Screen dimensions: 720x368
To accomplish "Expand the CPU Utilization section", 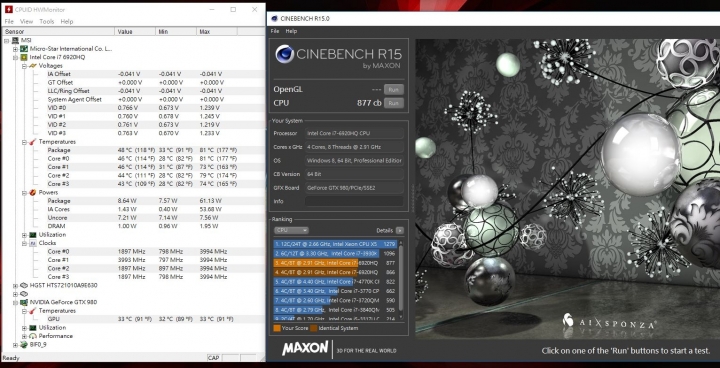I will coord(24,235).
